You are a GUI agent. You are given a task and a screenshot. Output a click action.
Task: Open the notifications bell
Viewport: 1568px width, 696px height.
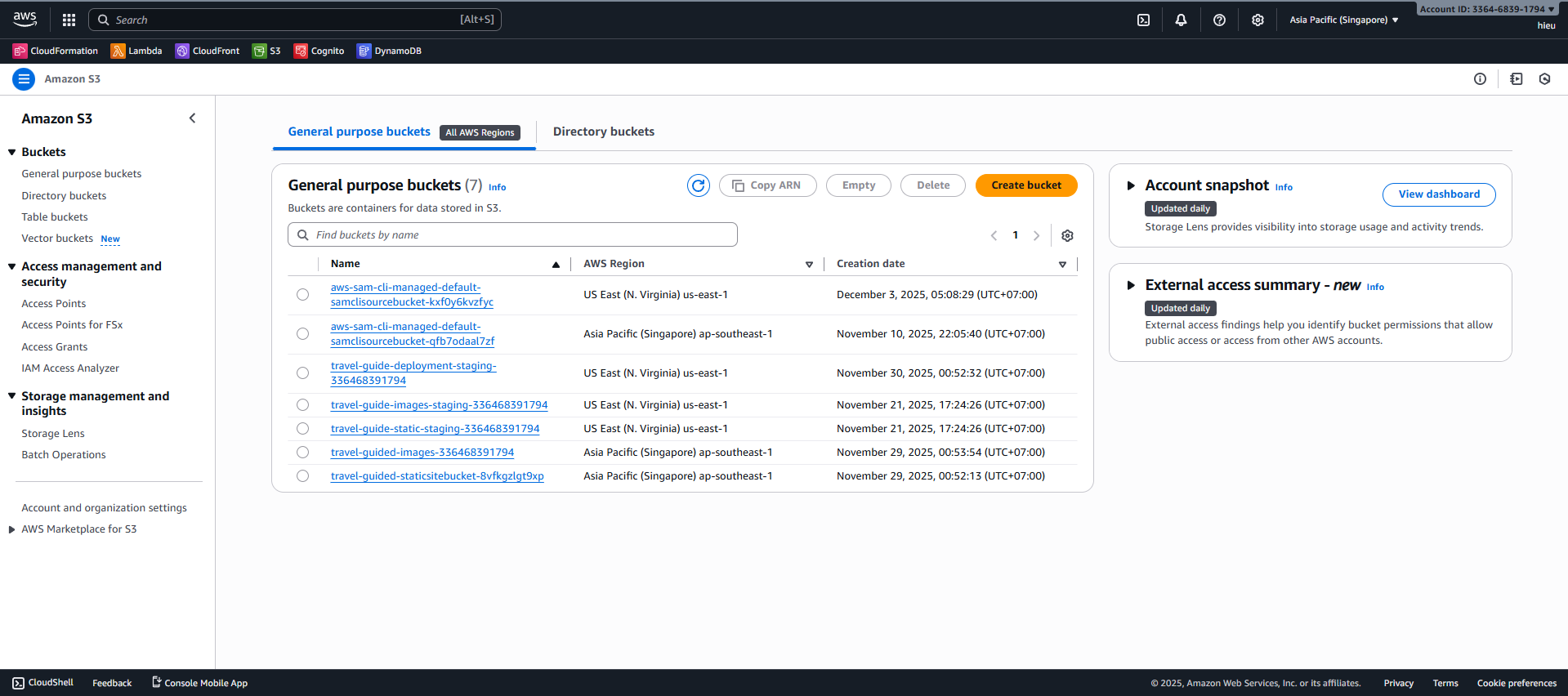[1181, 20]
